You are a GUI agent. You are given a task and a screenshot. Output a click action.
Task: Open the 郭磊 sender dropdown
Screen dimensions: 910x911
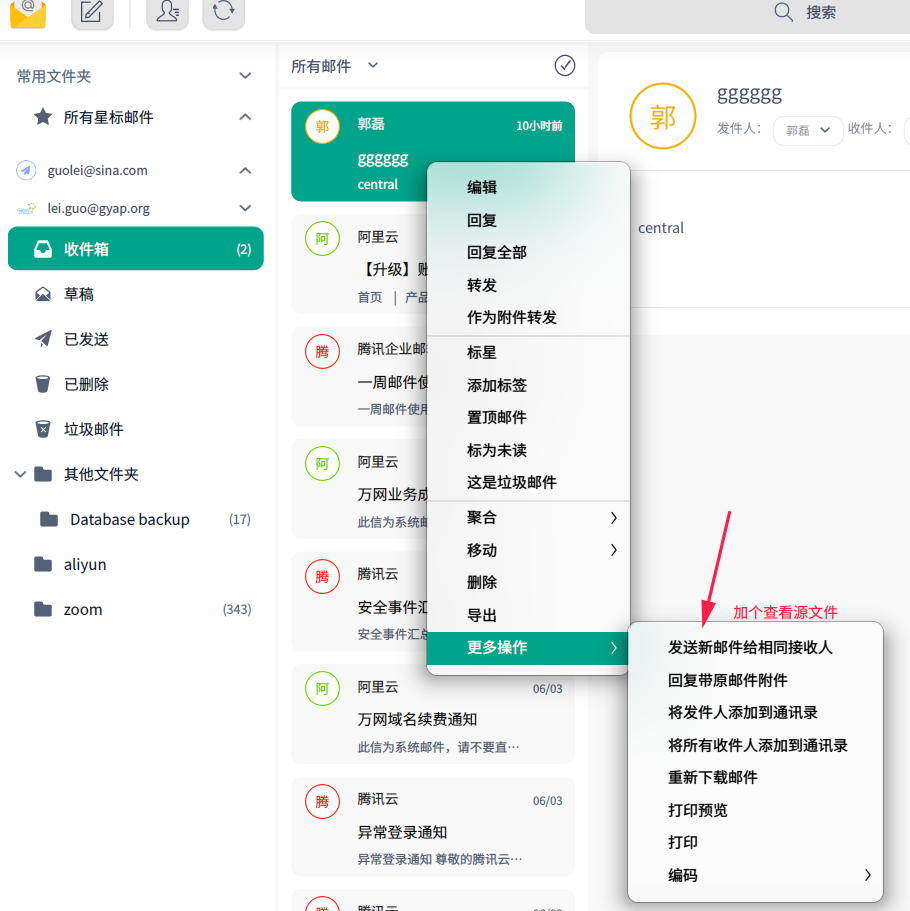(808, 130)
